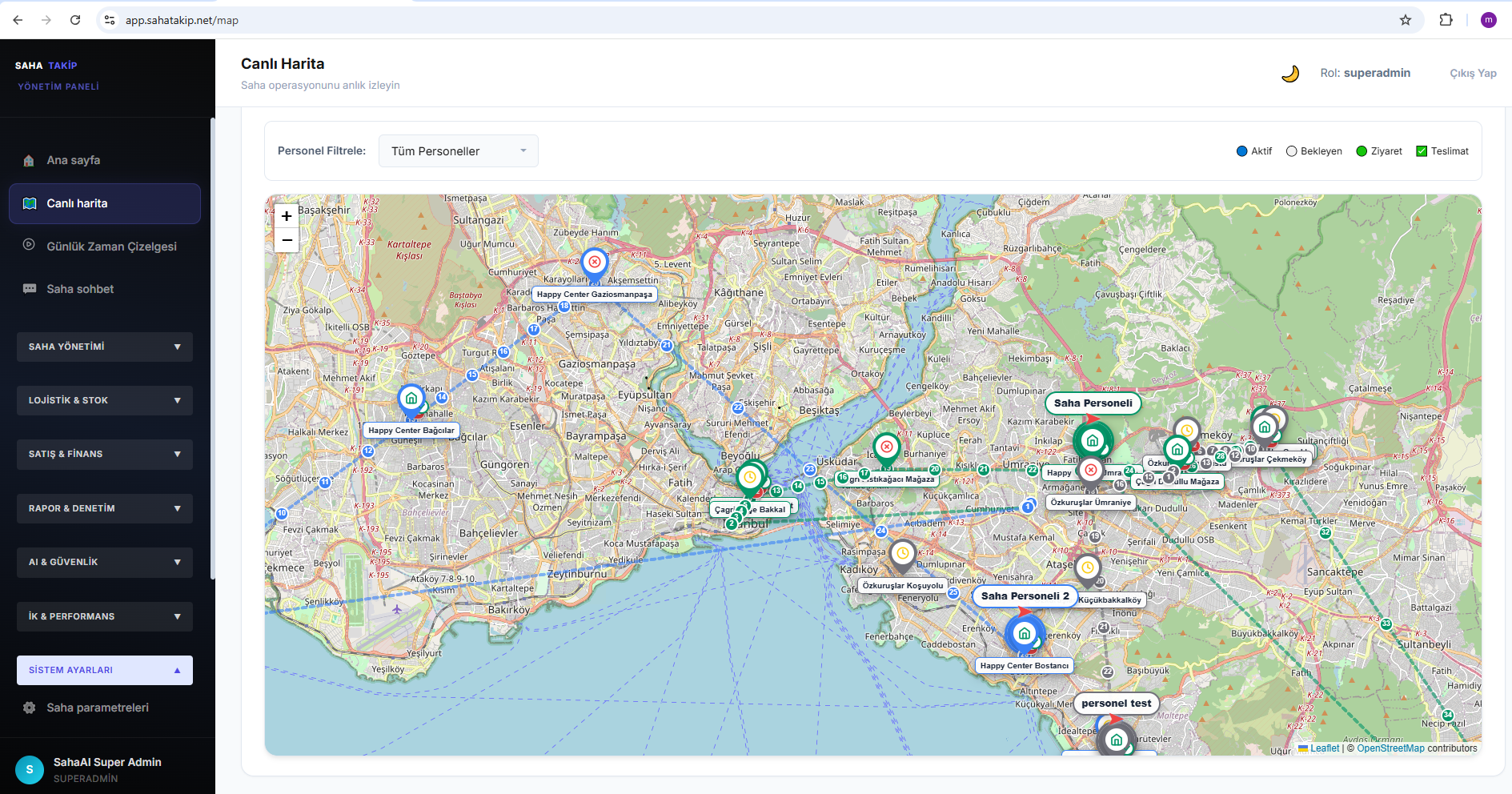1512x794 pixels.
Task: Open Ana sayfa menu item
Action: point(105,160)
